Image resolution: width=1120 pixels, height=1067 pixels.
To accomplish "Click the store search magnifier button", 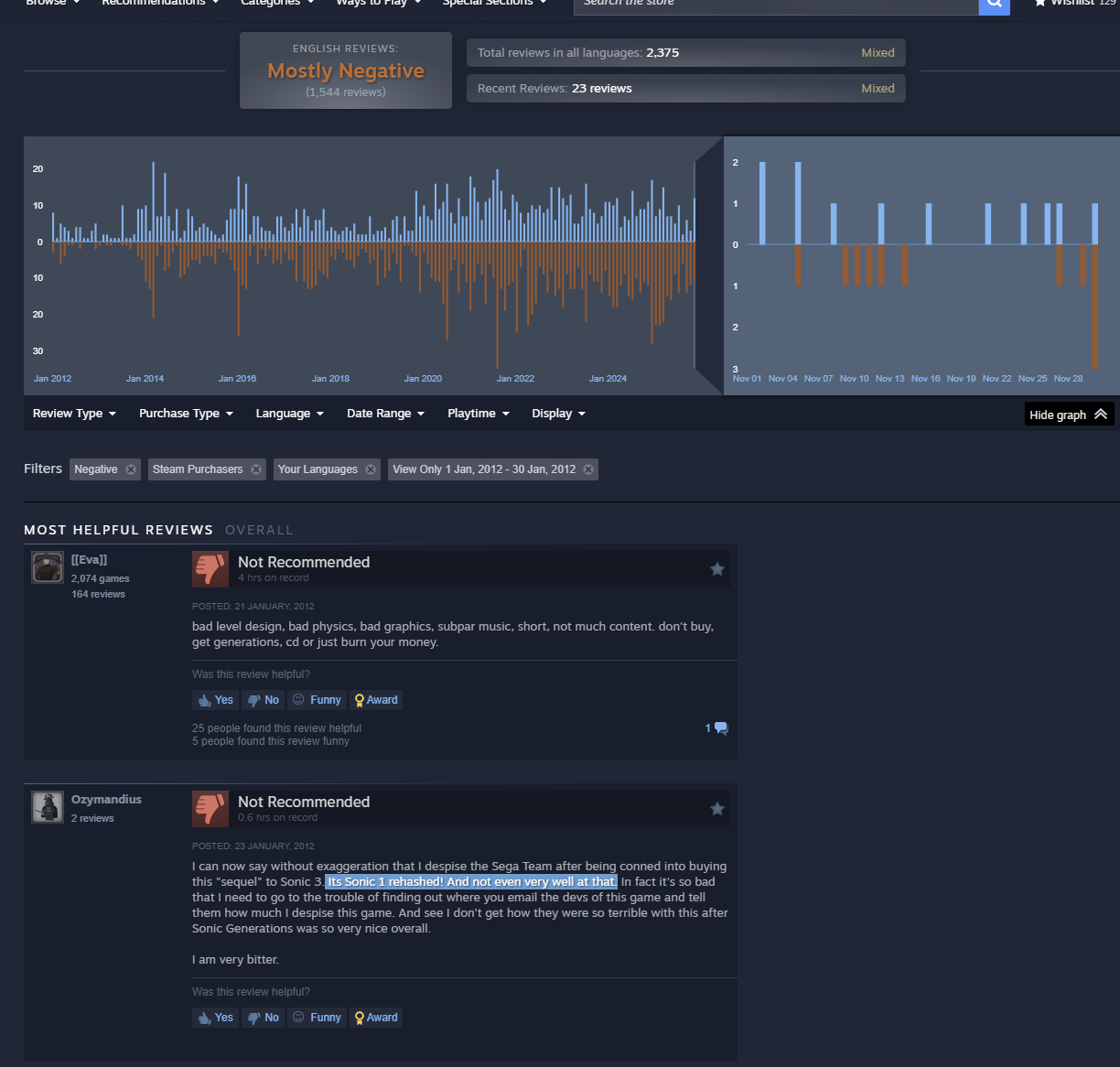I will [x=994, y=4].
